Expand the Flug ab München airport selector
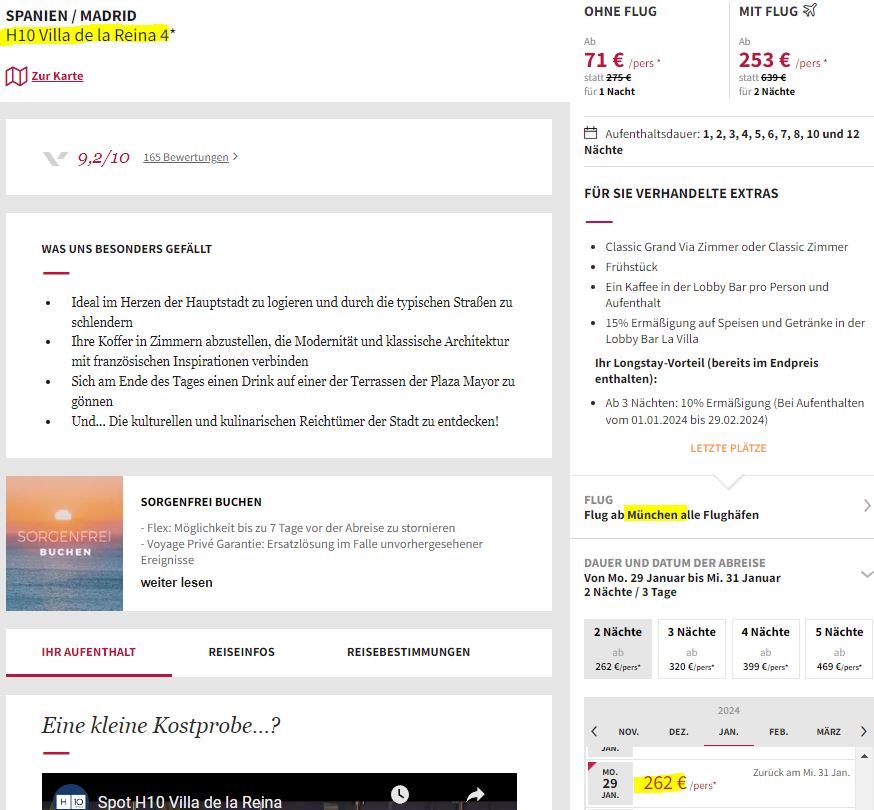Viewport: 874px width, 810px height. point(722,507)
